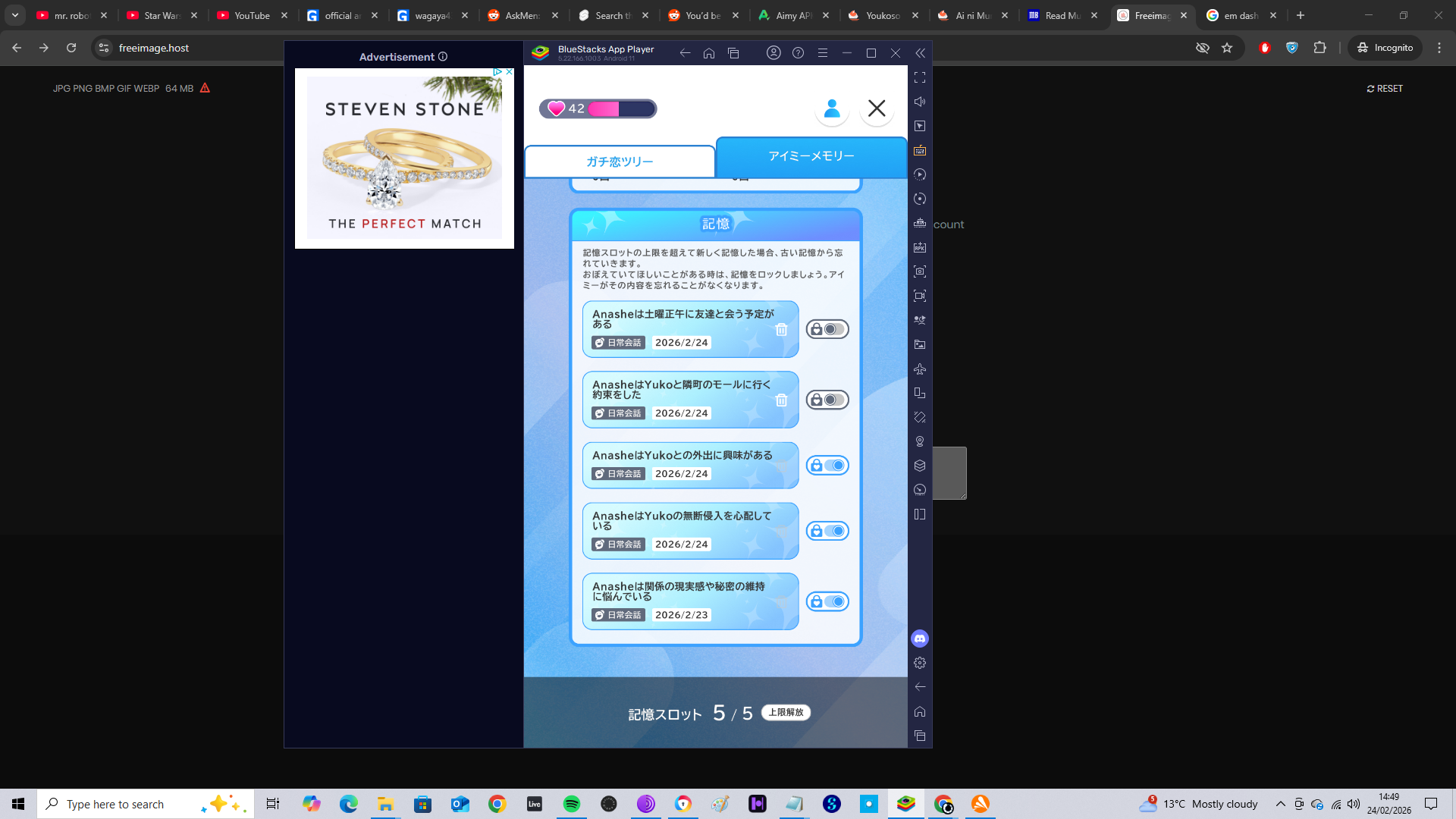1456x819 pixels.
Task: Disable lock toggle for 無断侵入 memory
Action: pyautogui.click(x=827, y=531)
